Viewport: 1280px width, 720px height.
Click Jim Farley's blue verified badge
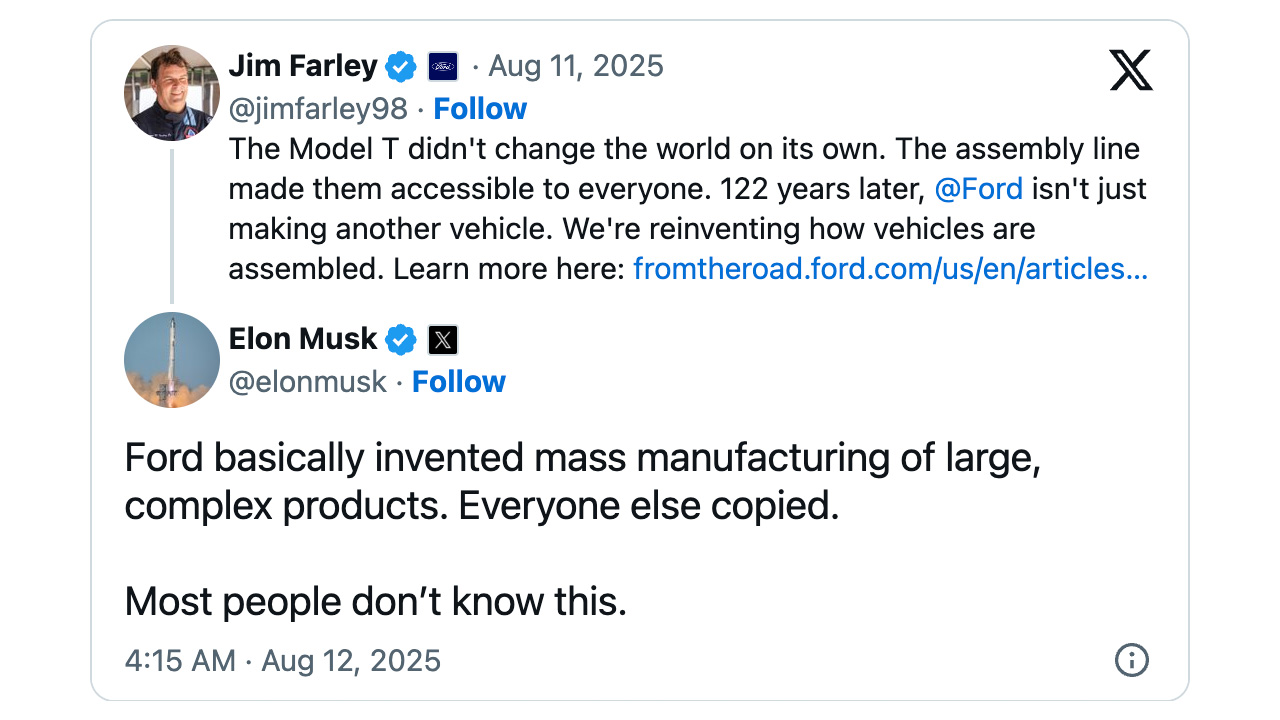point(401,67)
